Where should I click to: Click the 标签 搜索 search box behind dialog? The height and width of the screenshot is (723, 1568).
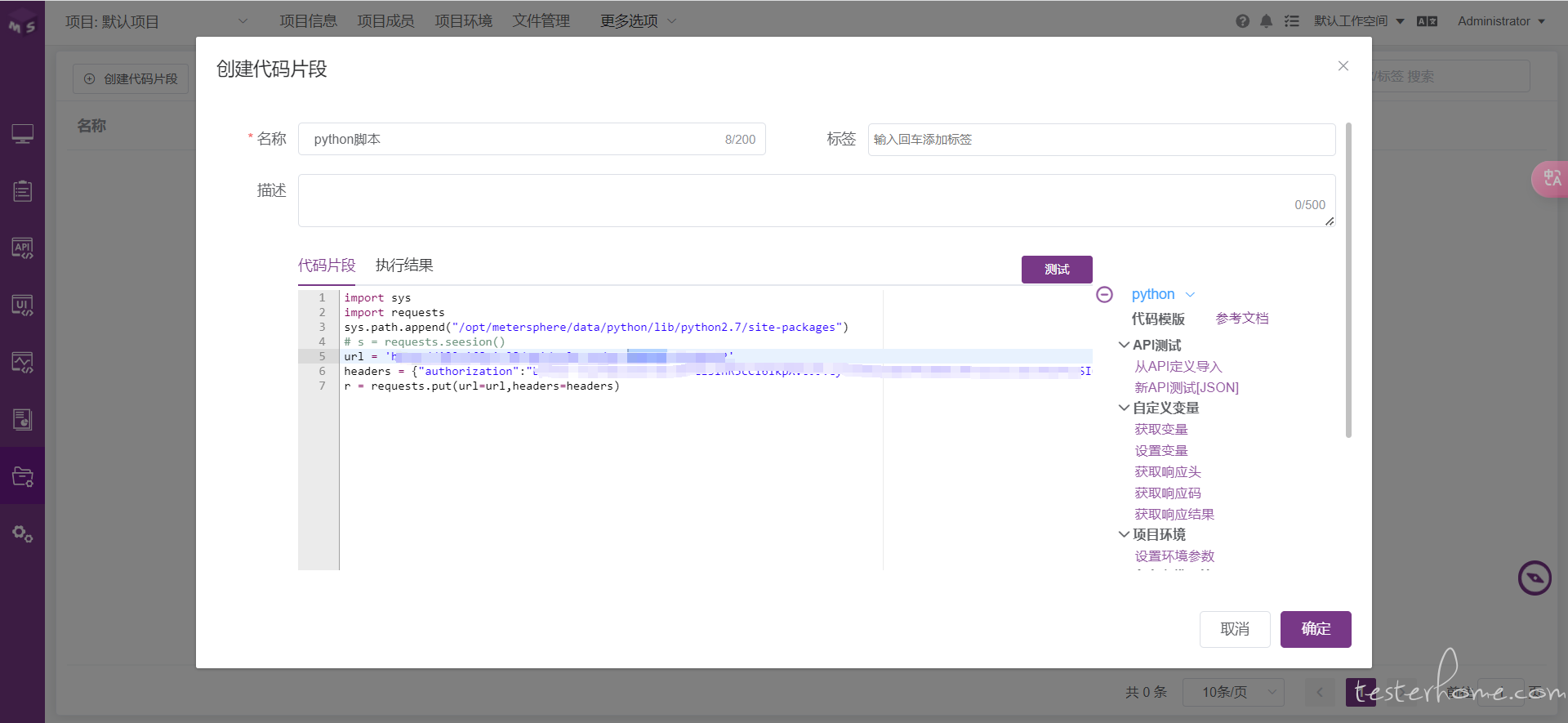point(1450,77)
